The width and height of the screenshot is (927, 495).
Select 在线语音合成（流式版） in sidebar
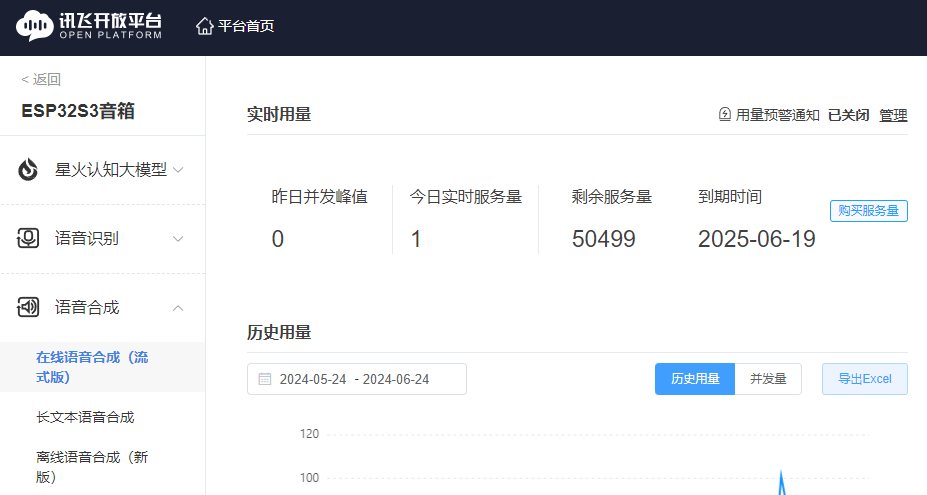(x=92, y=367)
